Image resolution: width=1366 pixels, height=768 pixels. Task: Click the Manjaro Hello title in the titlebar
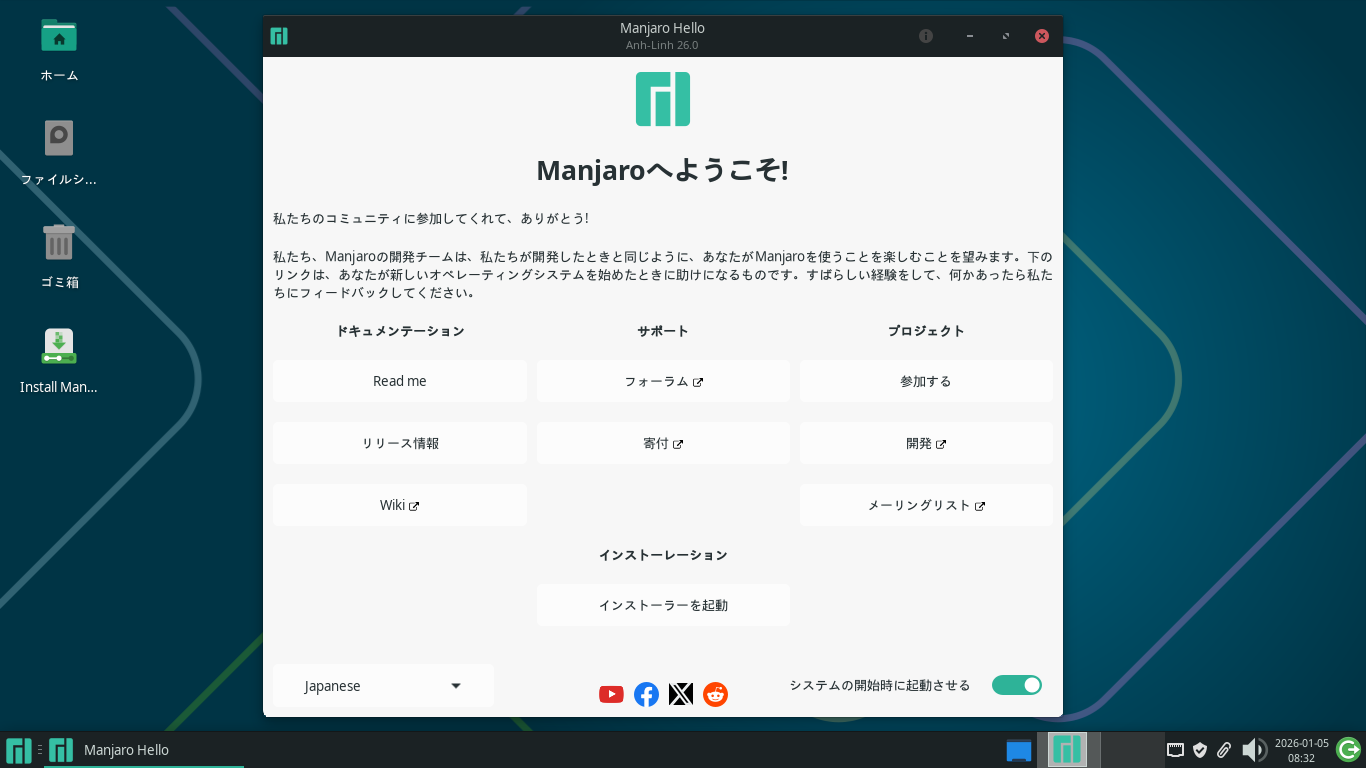click(x=662, y=28)
